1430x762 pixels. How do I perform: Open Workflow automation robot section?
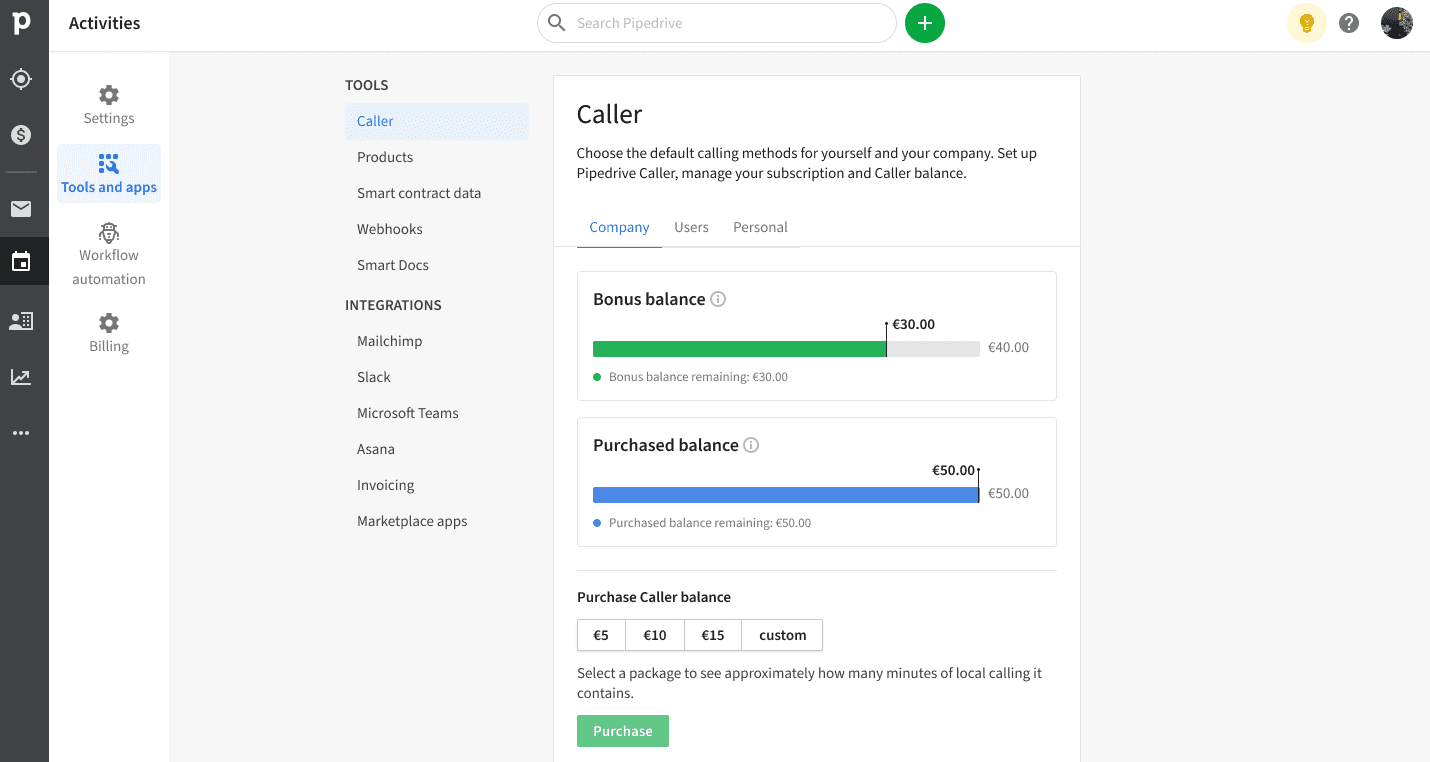tap(109, 255)
